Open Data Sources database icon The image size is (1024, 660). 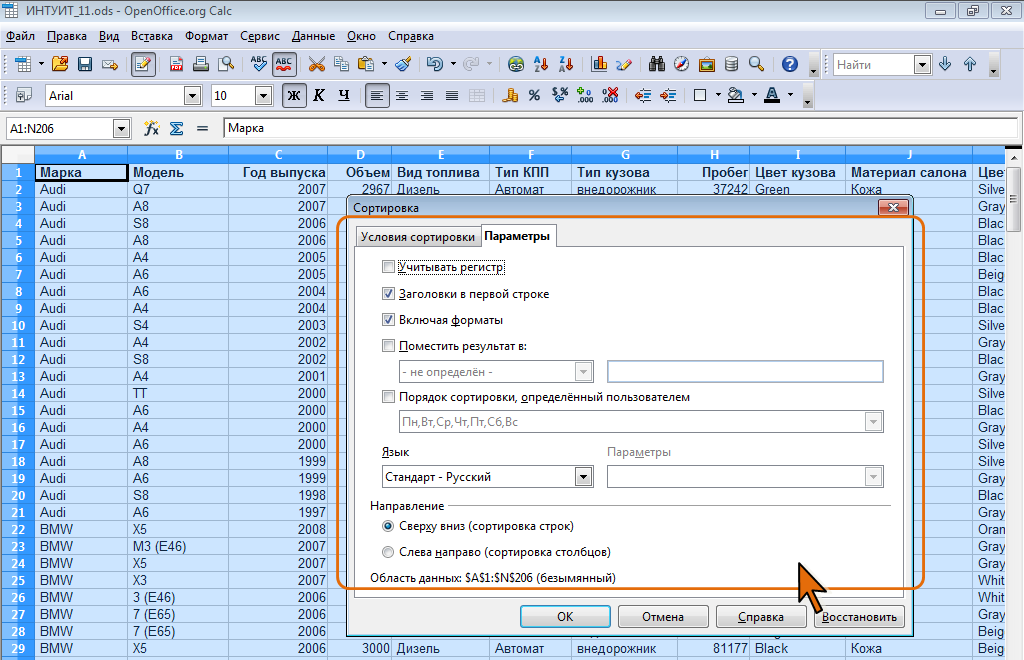tap(731, 64)
